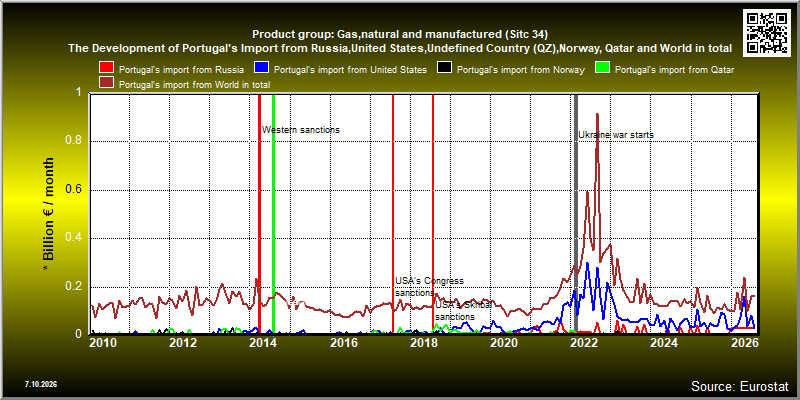The image size is (800, 400).
Task: Click the 2010 x-axis label
Action: click(x=104, y=342)
